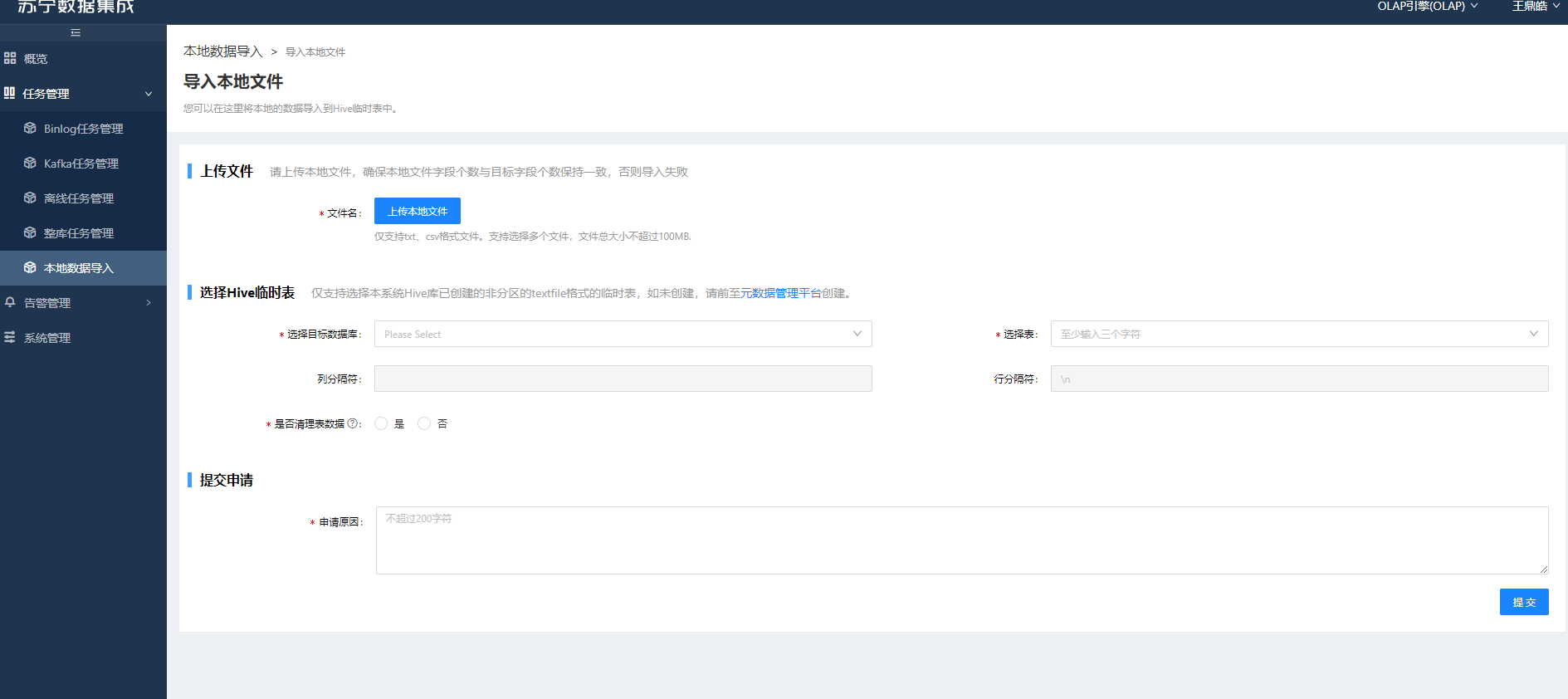The width and height of the screenshot is (1568, 699).
Task: Go to Kafka任务管理
Action: click(83, 164)
